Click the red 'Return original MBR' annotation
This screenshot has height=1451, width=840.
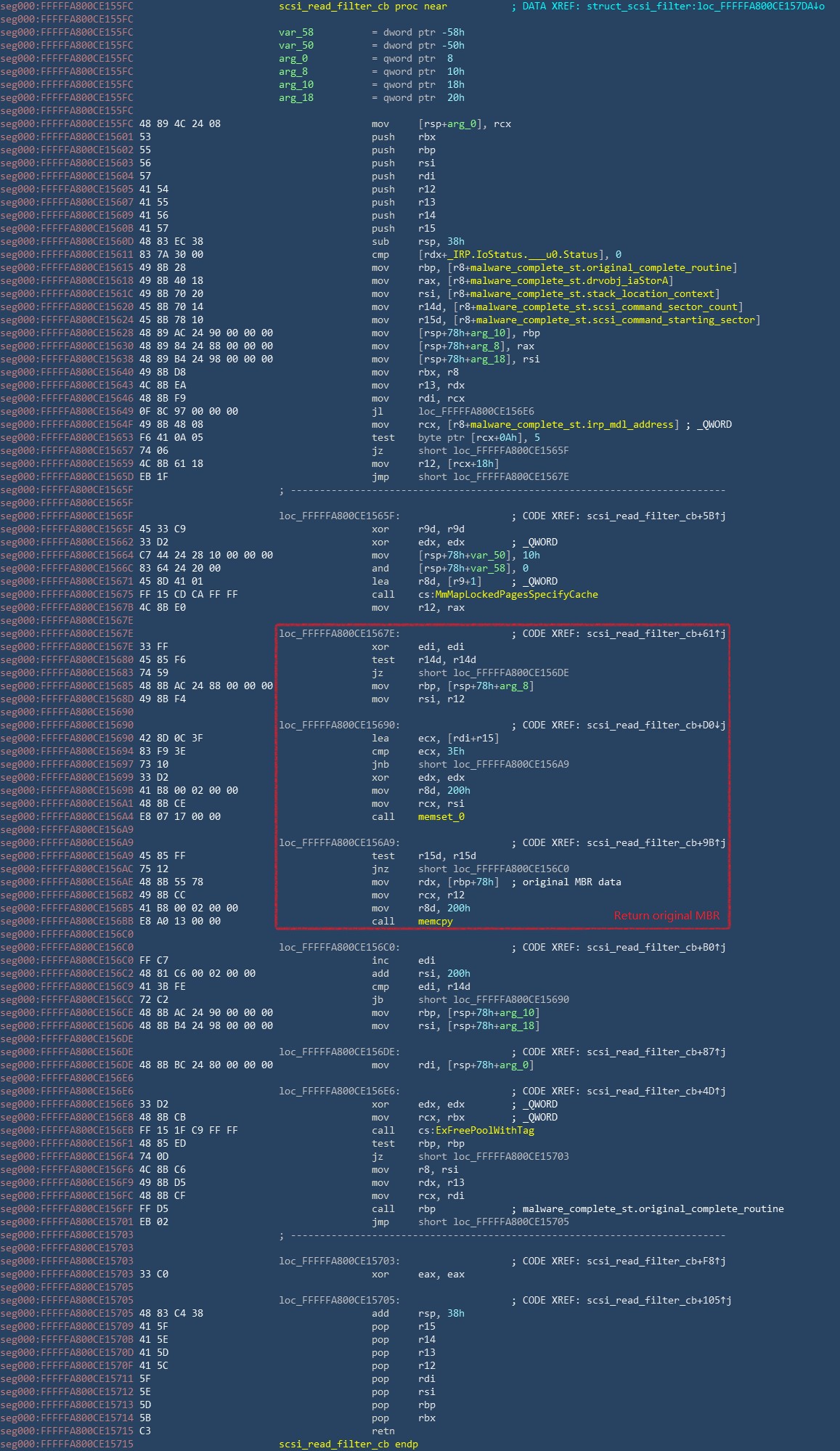pyautogui.click(x=666, y=915)
